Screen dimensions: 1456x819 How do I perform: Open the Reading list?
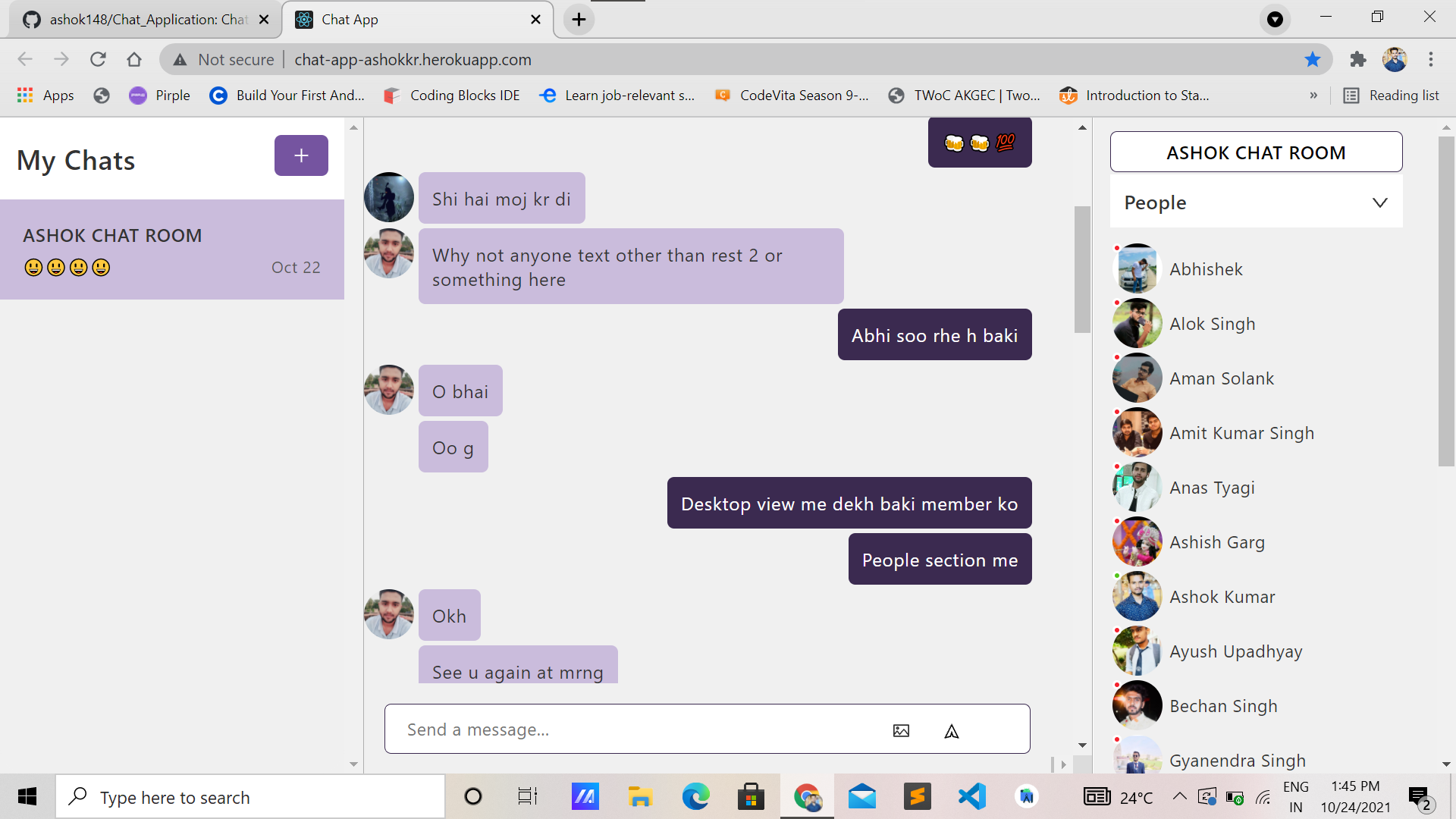pyautogui.click(x=1392, y=96)
